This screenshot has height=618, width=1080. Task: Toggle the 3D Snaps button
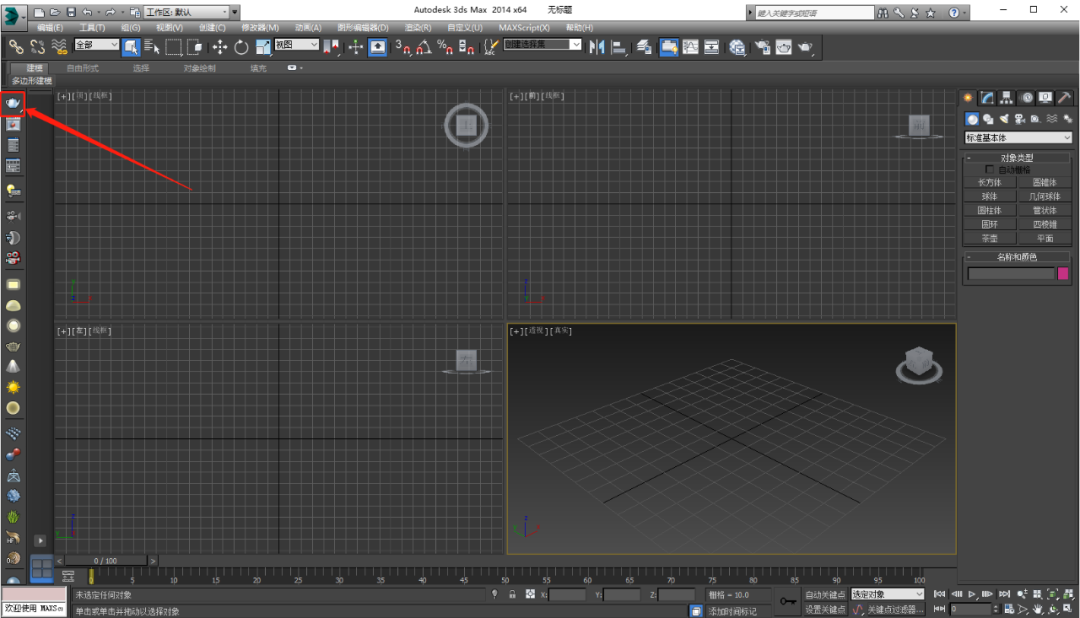coord(403,47)
